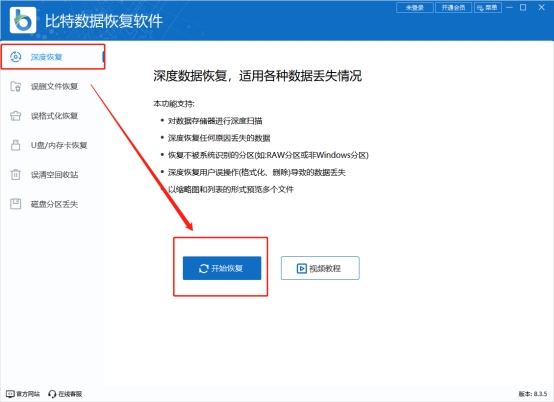Click the monitor icon beside 官方网站
The width and height of the screenshot is (554, 402).
[x=10, y=394]
